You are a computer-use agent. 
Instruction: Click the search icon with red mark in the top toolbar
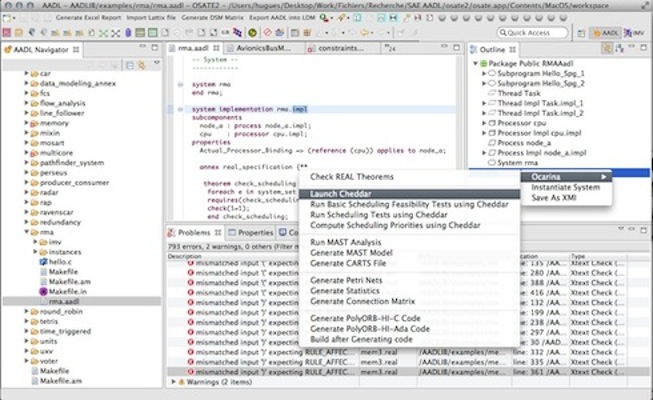point(324,18)
